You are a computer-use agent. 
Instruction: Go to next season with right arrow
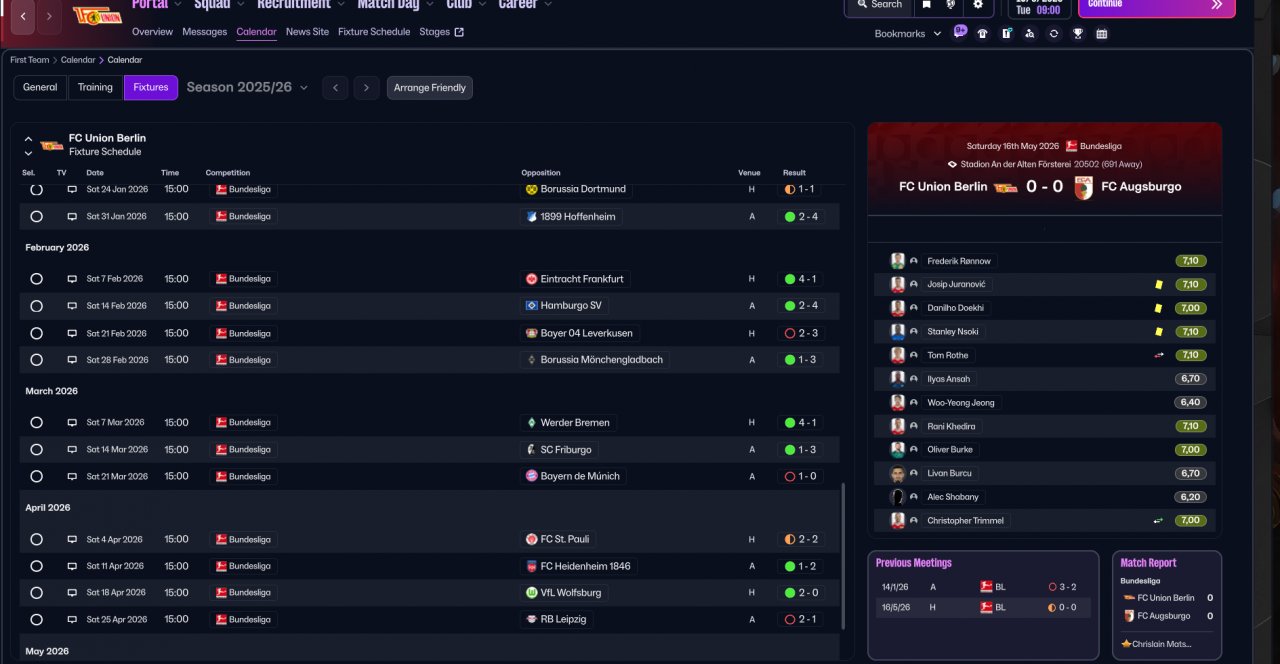click(366, 88)
